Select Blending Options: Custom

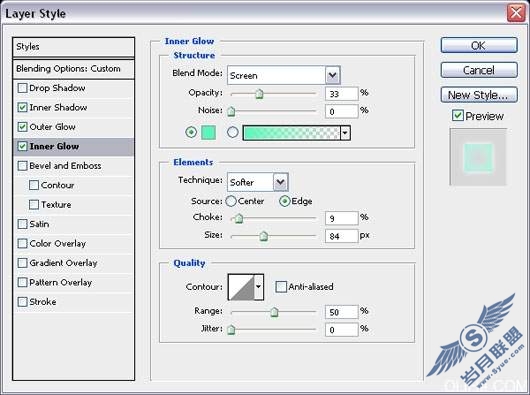73,69
